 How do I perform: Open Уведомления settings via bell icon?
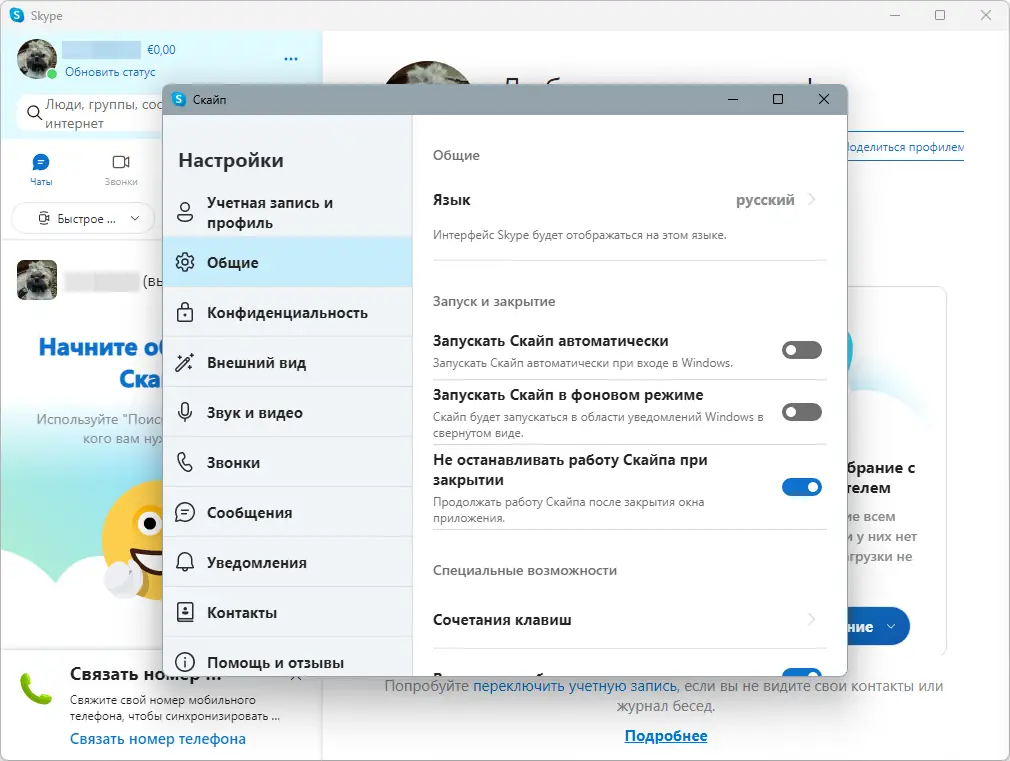tap(185, 561)
